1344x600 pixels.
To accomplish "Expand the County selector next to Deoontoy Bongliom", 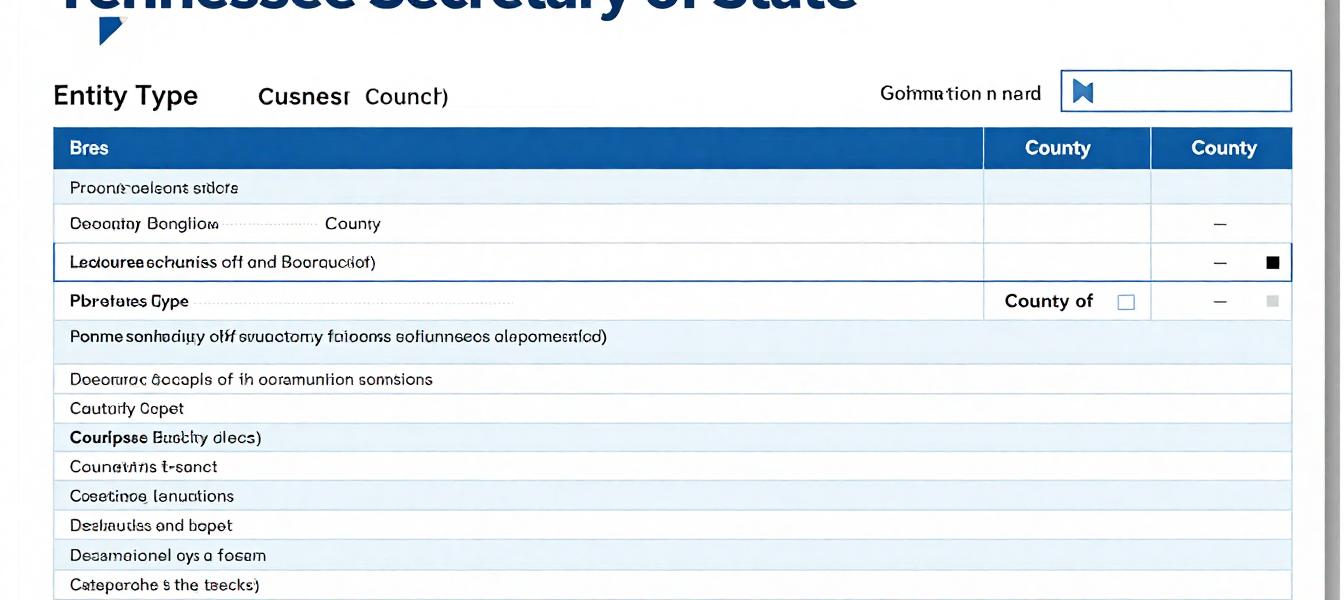I will (352, 223).
